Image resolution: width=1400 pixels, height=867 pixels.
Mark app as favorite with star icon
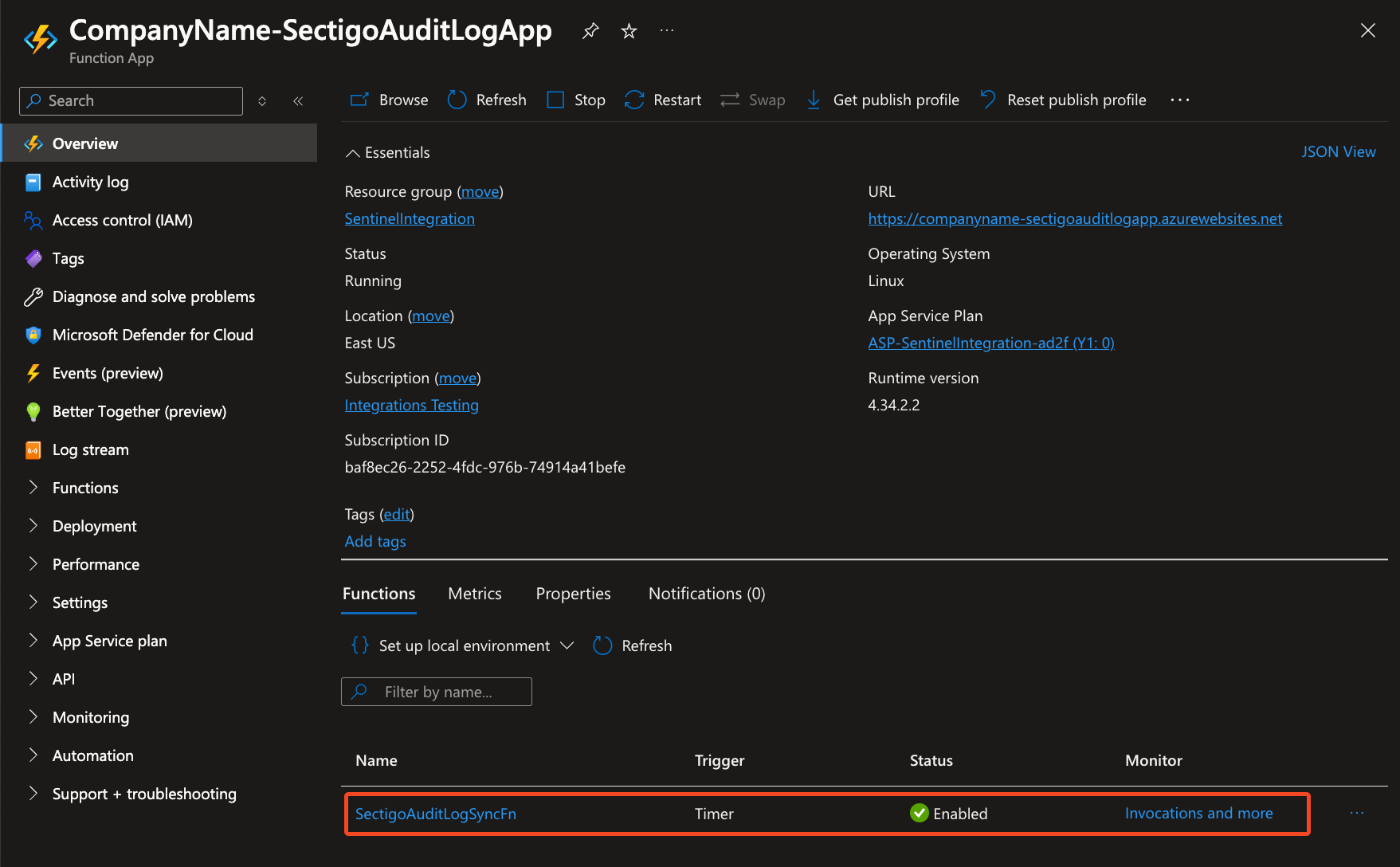(x=629, y=31)
